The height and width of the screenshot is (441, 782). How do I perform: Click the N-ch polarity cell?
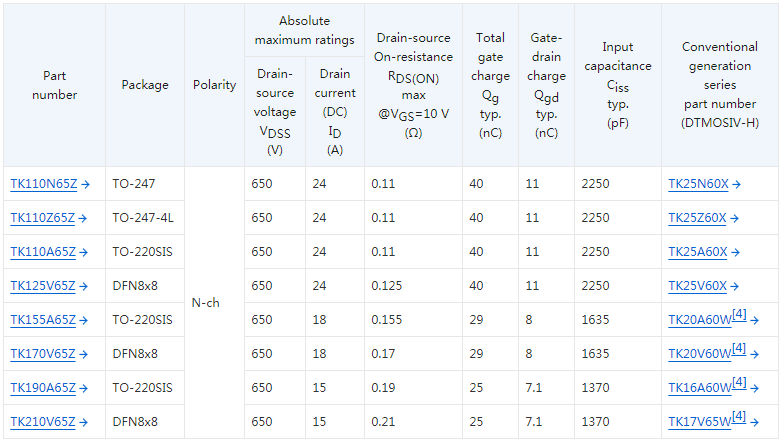[206, 303]
